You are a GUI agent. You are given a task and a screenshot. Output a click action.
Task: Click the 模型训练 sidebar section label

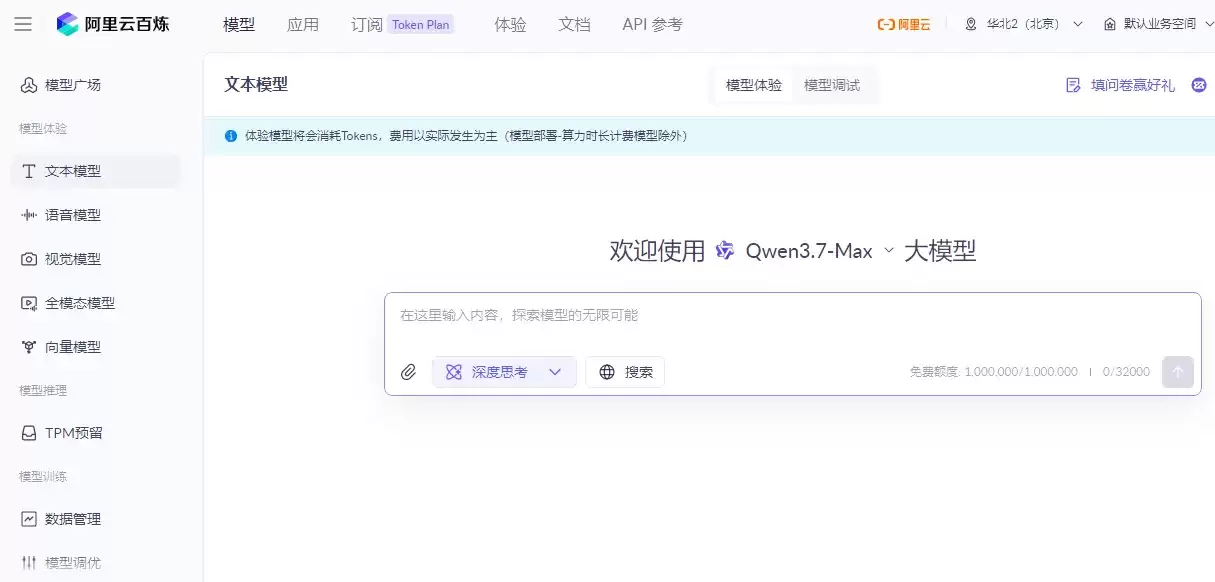43,476
